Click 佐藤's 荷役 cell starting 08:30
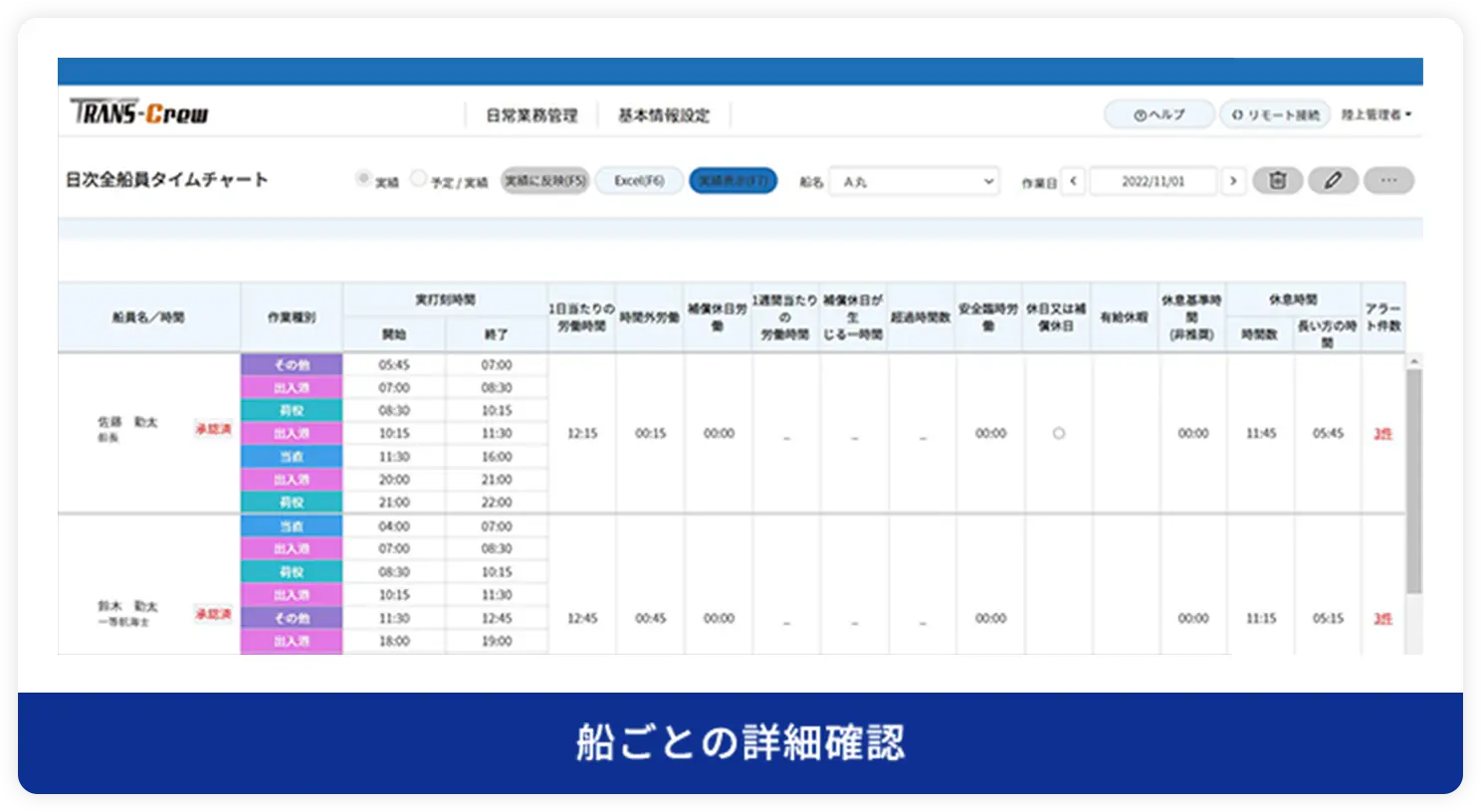The height and width of the screenshot is (812, 1481). [292, 410]
